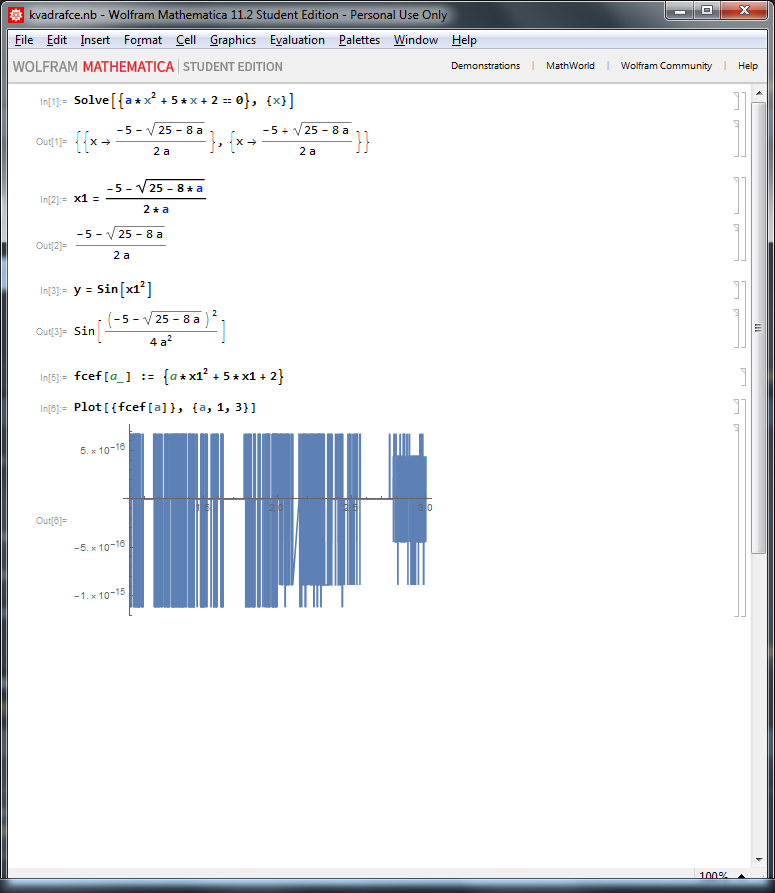The width and height of the screenshot is (775, 893).
Task: Open the Help menu in menu bar
Action: [464, 40]
